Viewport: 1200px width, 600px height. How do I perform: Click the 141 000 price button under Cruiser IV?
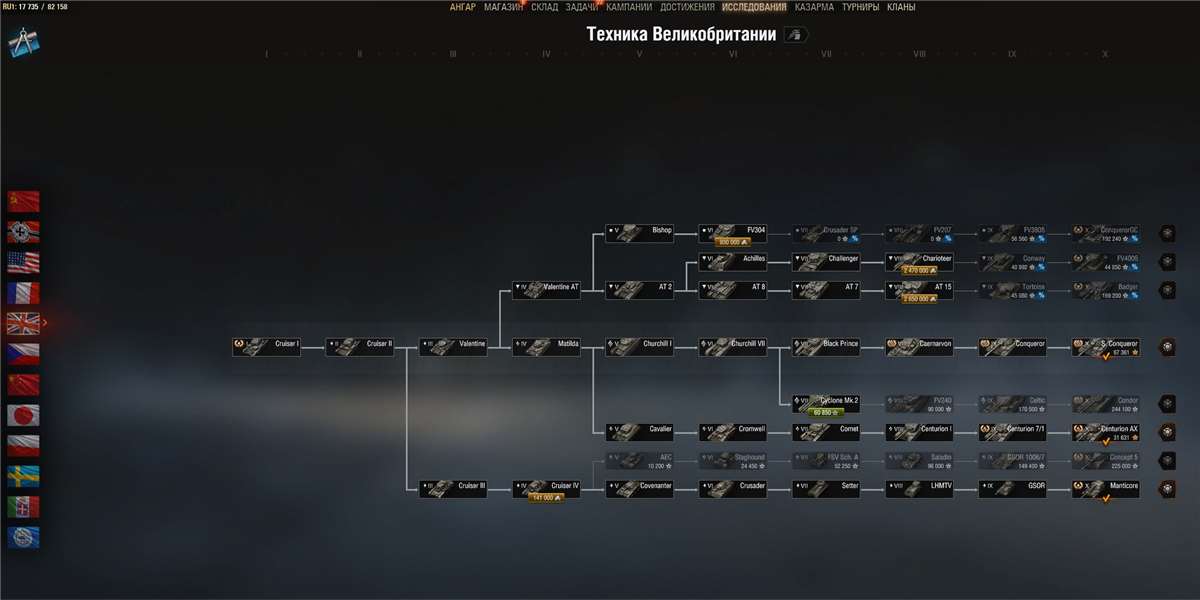(546, 497)
